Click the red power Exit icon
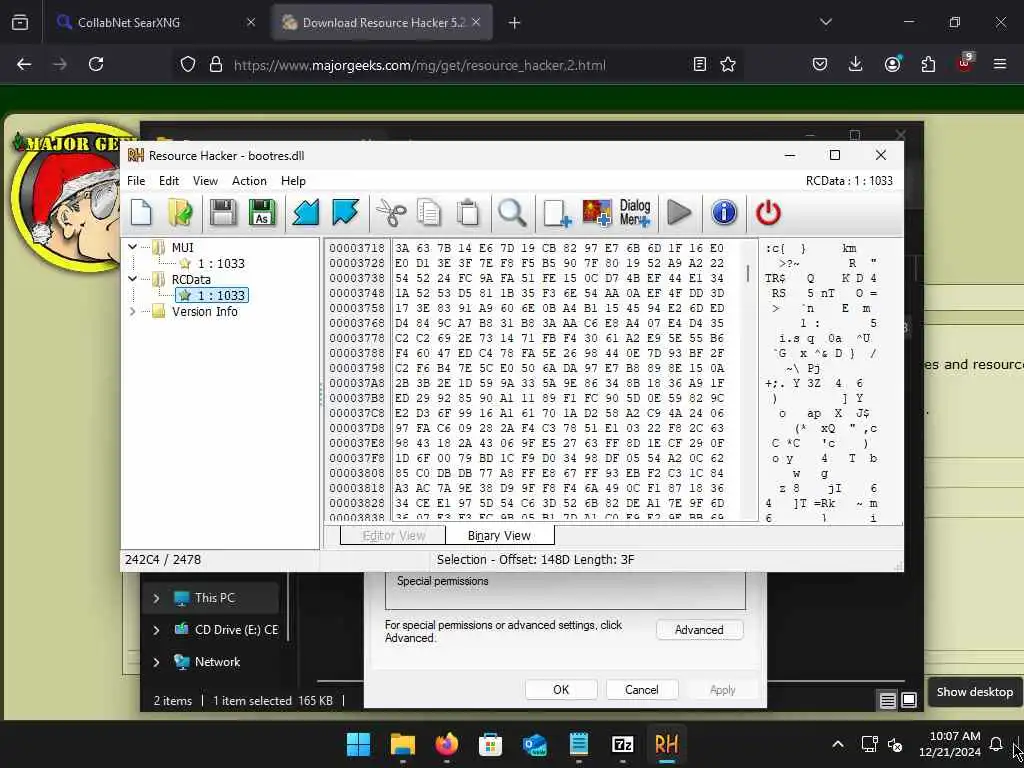 (x=768, y=213)
